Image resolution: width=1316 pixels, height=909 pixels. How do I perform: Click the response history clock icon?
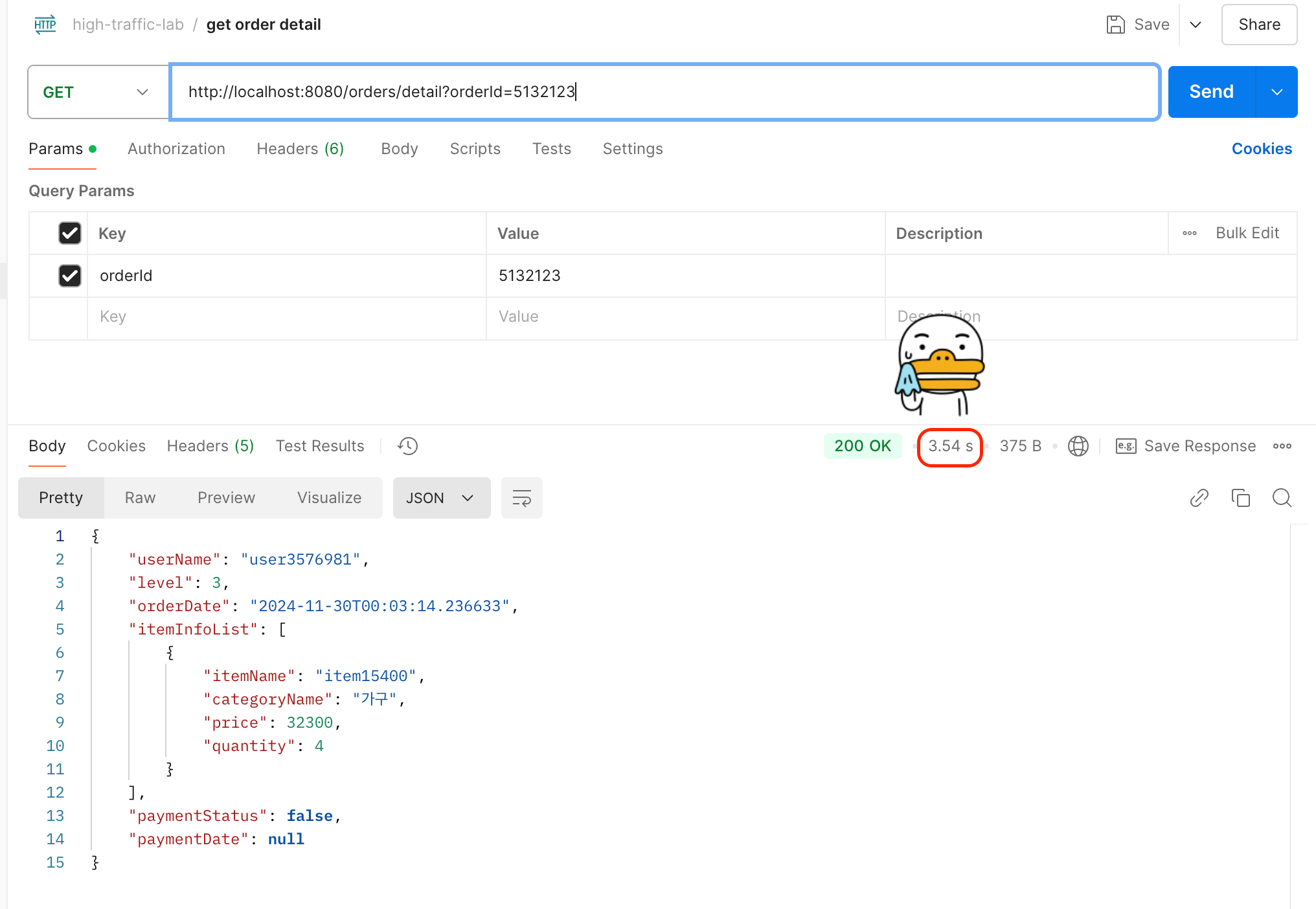click(408, 446)
